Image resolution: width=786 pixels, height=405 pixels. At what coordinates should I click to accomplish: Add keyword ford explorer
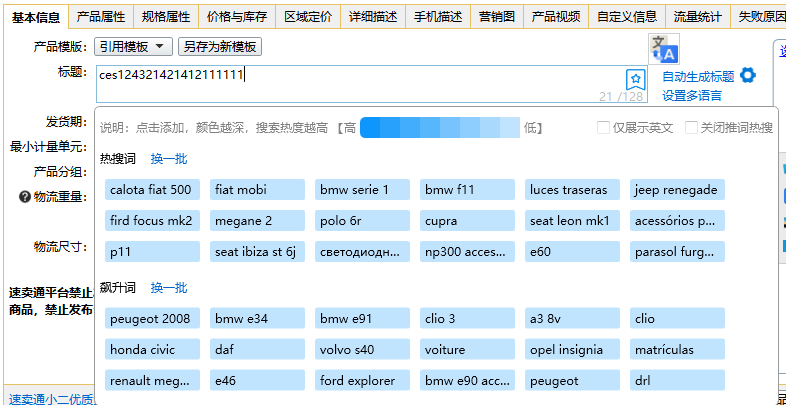pyautogui.click(x=362, y=380)
